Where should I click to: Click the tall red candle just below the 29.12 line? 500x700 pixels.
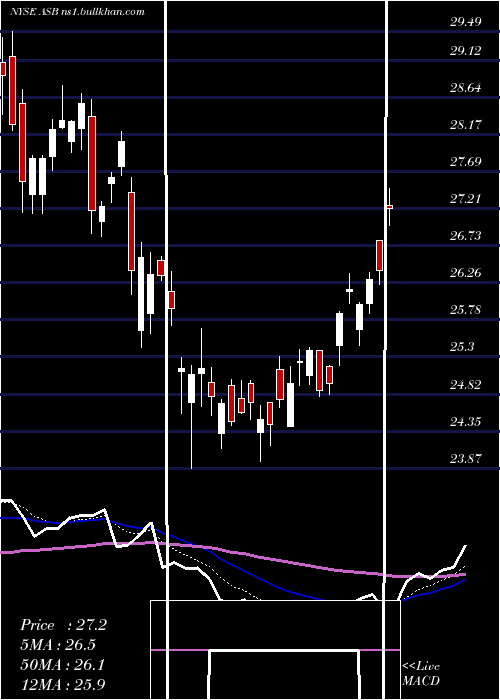click(x=12, y=90)
